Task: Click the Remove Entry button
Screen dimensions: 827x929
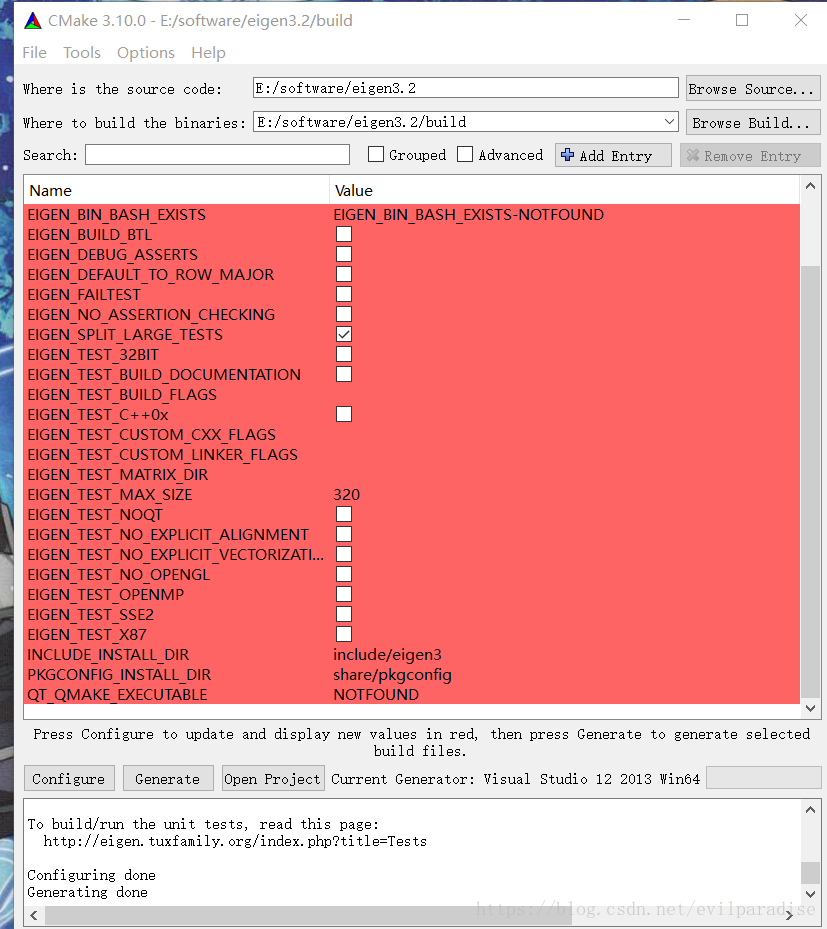Action: (x=750, y=155)
